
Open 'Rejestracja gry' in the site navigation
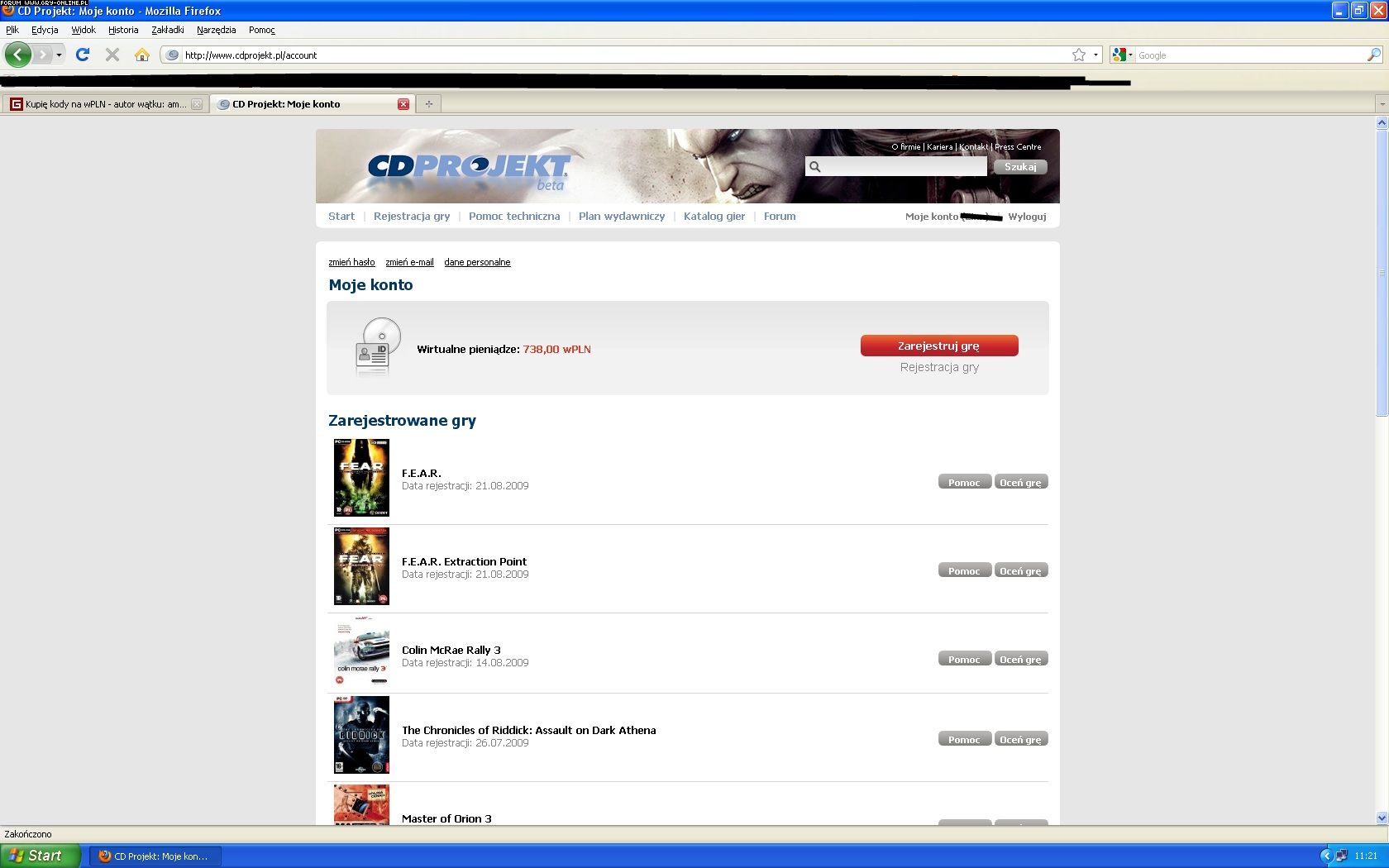coord(412,216)
